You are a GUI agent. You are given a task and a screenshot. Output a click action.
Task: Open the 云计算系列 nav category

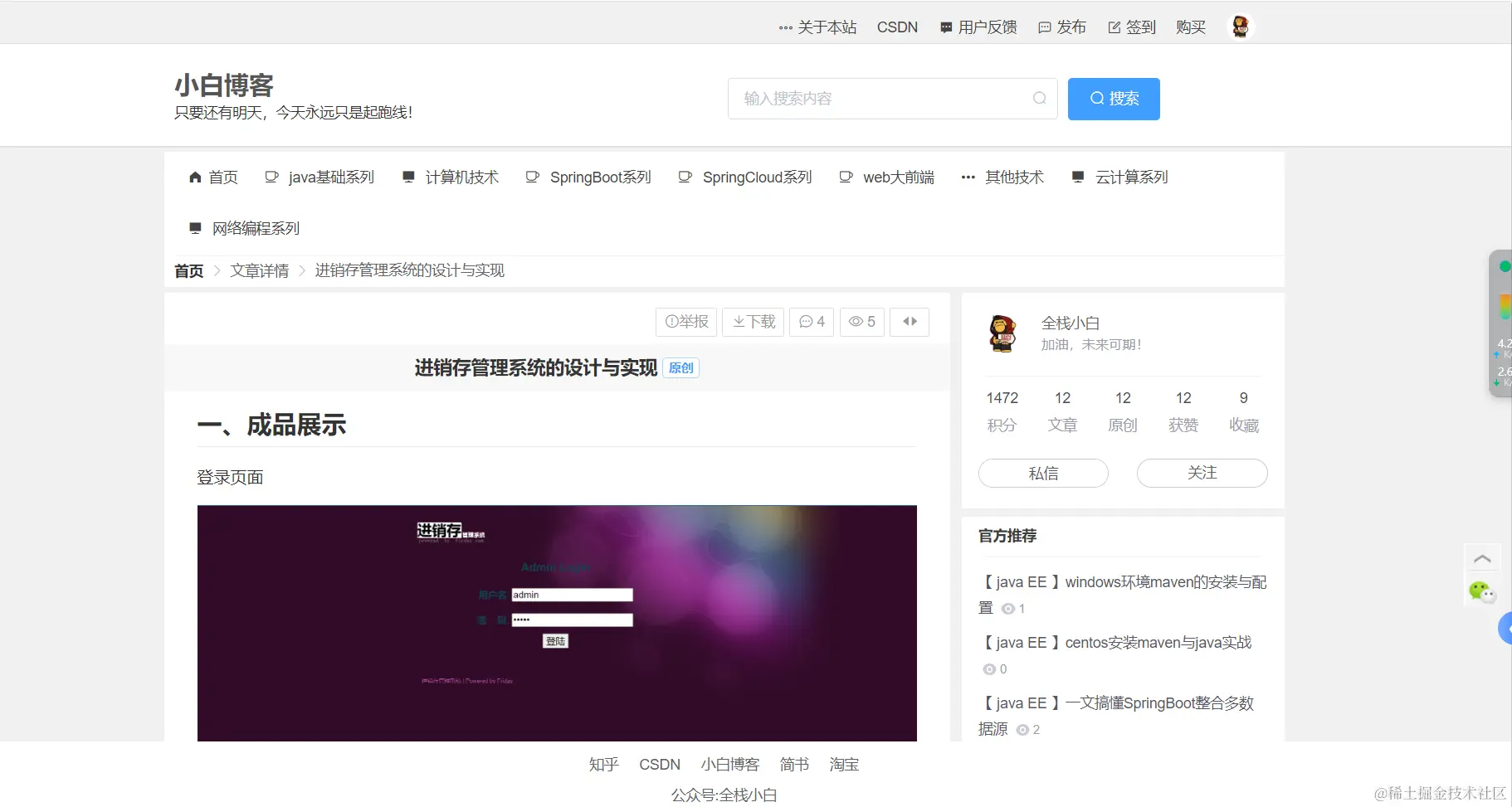click(1119, 177)
